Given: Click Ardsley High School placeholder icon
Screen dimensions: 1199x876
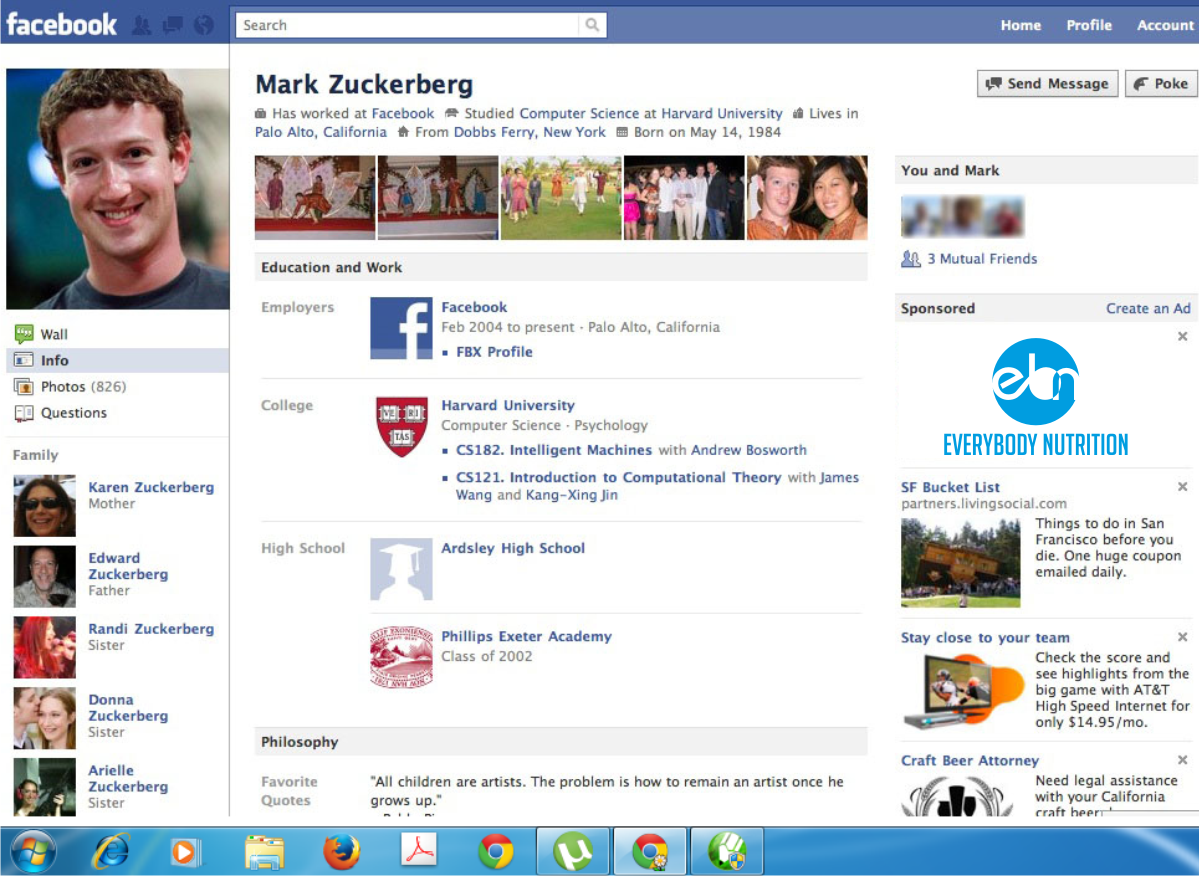Looking at the screenshot, I should [401, 569].
